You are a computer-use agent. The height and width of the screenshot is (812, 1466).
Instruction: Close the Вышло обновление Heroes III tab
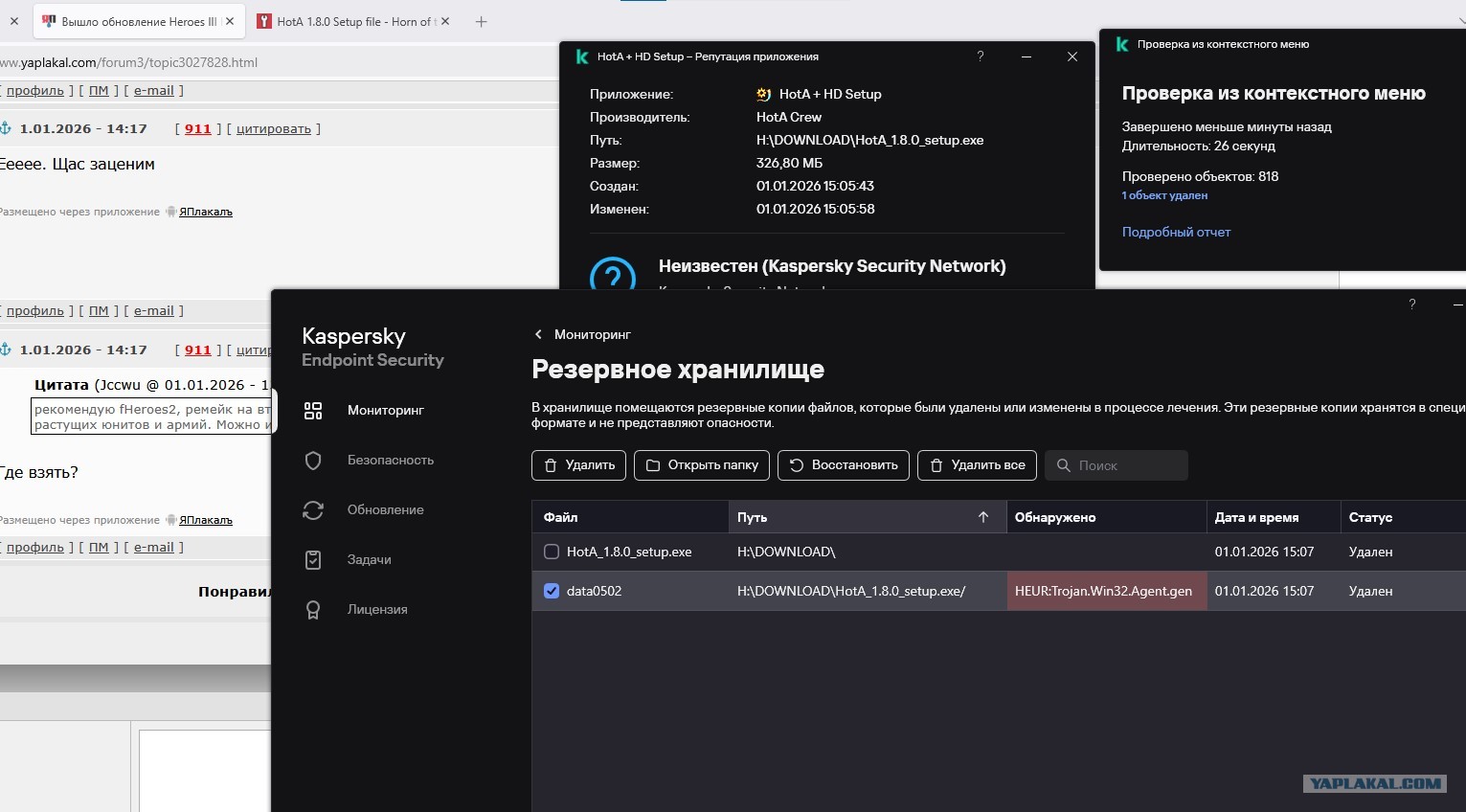(230, 21)
